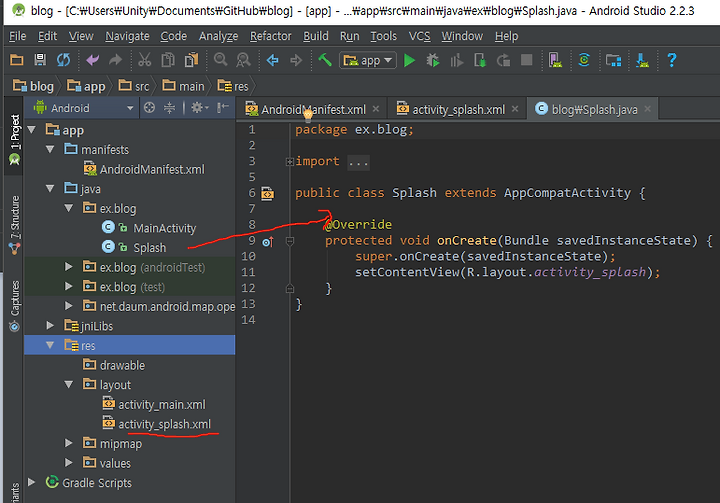The width and height of the screenshot is (720, 503).
Task: Click the Find magnifier icon
Action: tap(220, 60)
